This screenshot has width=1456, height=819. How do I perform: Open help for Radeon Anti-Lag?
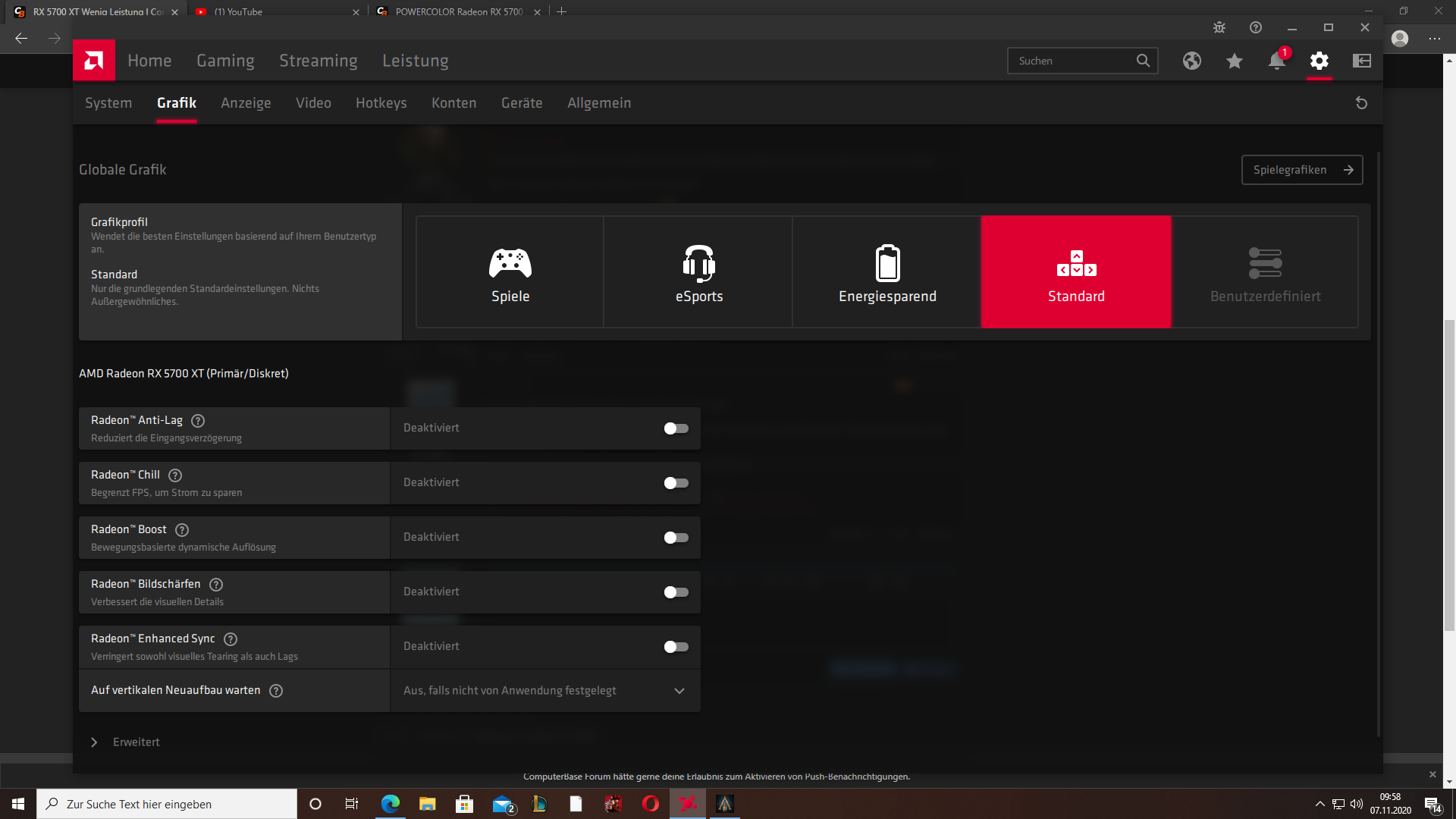(x=198, y=421)
